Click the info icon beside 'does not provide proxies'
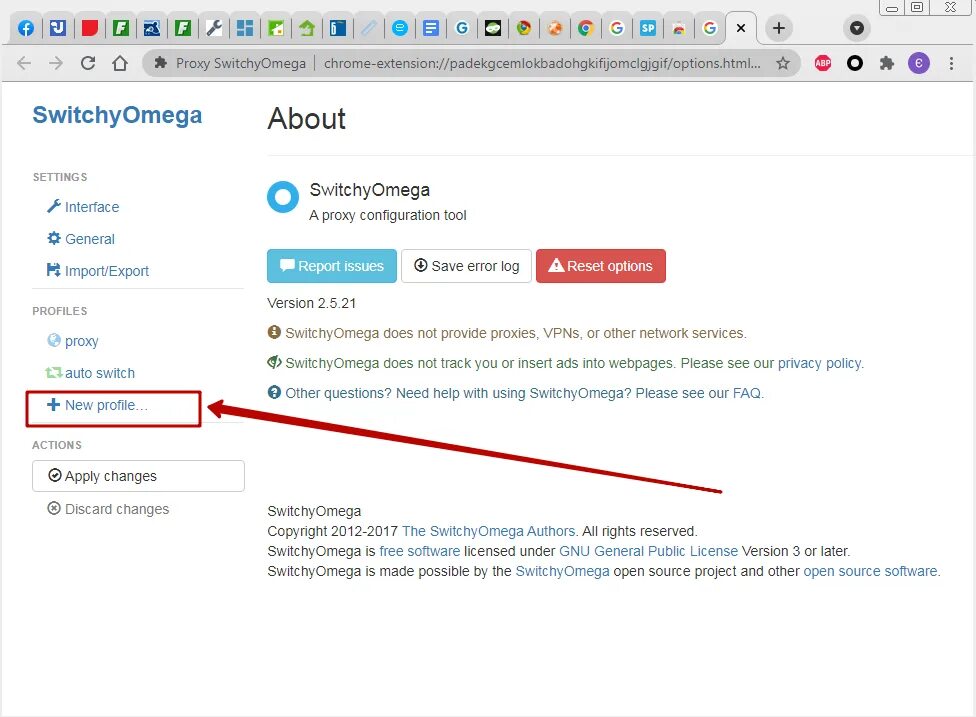 [x=274, y=332]
